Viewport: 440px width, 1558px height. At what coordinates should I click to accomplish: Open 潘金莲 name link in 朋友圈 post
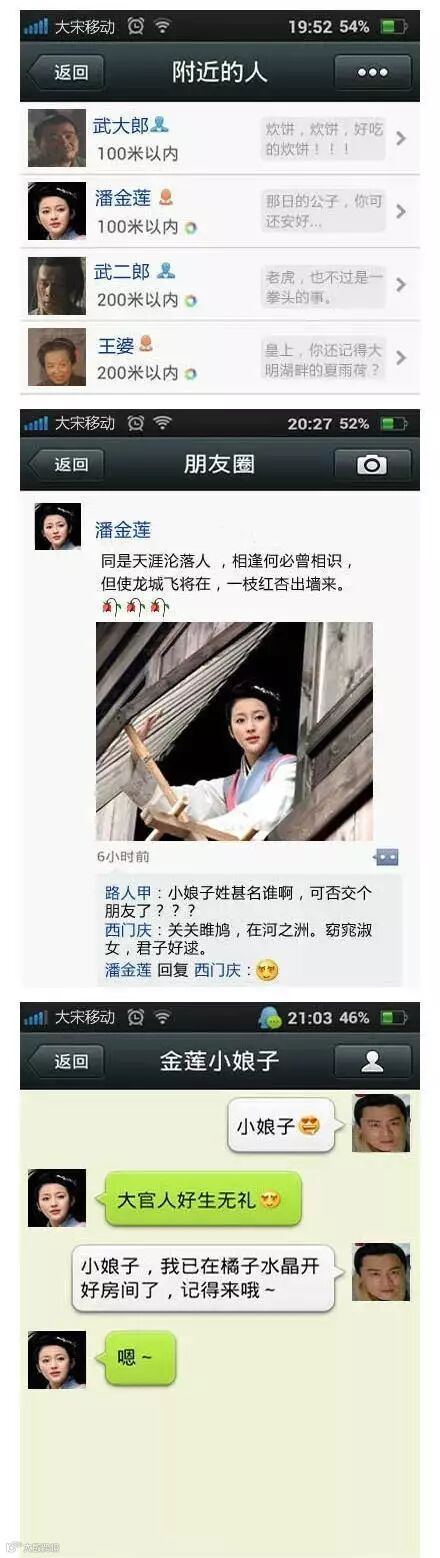(x=123, y=530)
